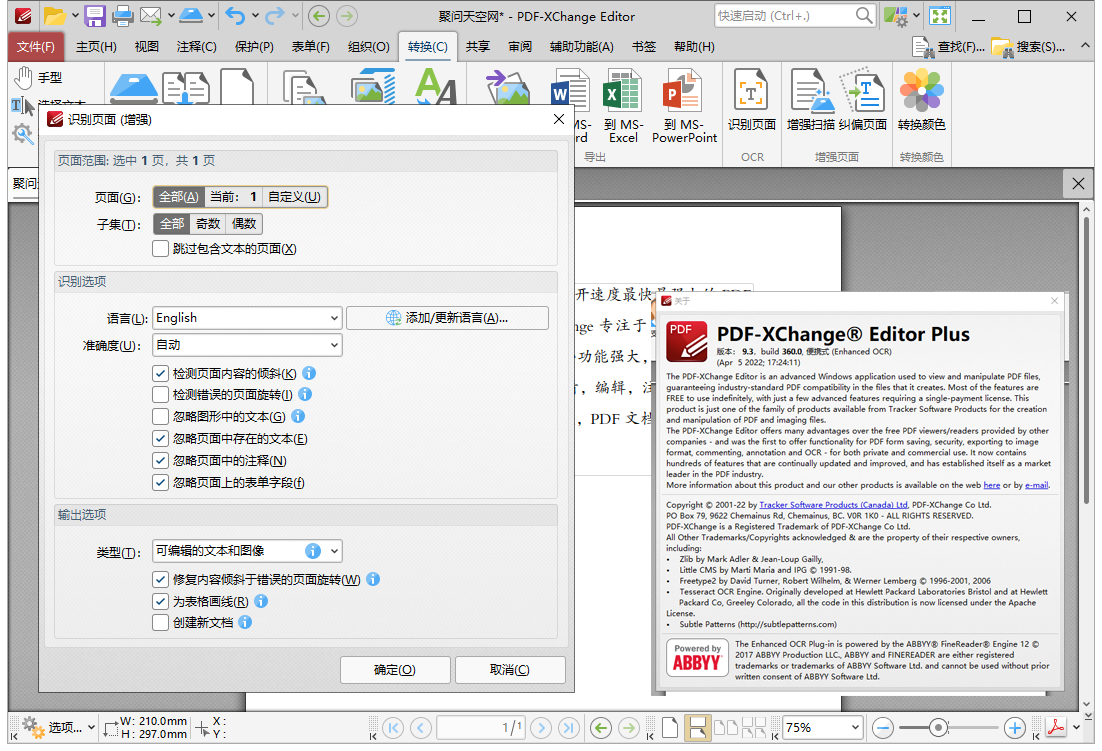This screenshot has height=751, width=1102.
Task: Click export to MS Excel icon
Action: pyautogui.click(x=623, y=106)
